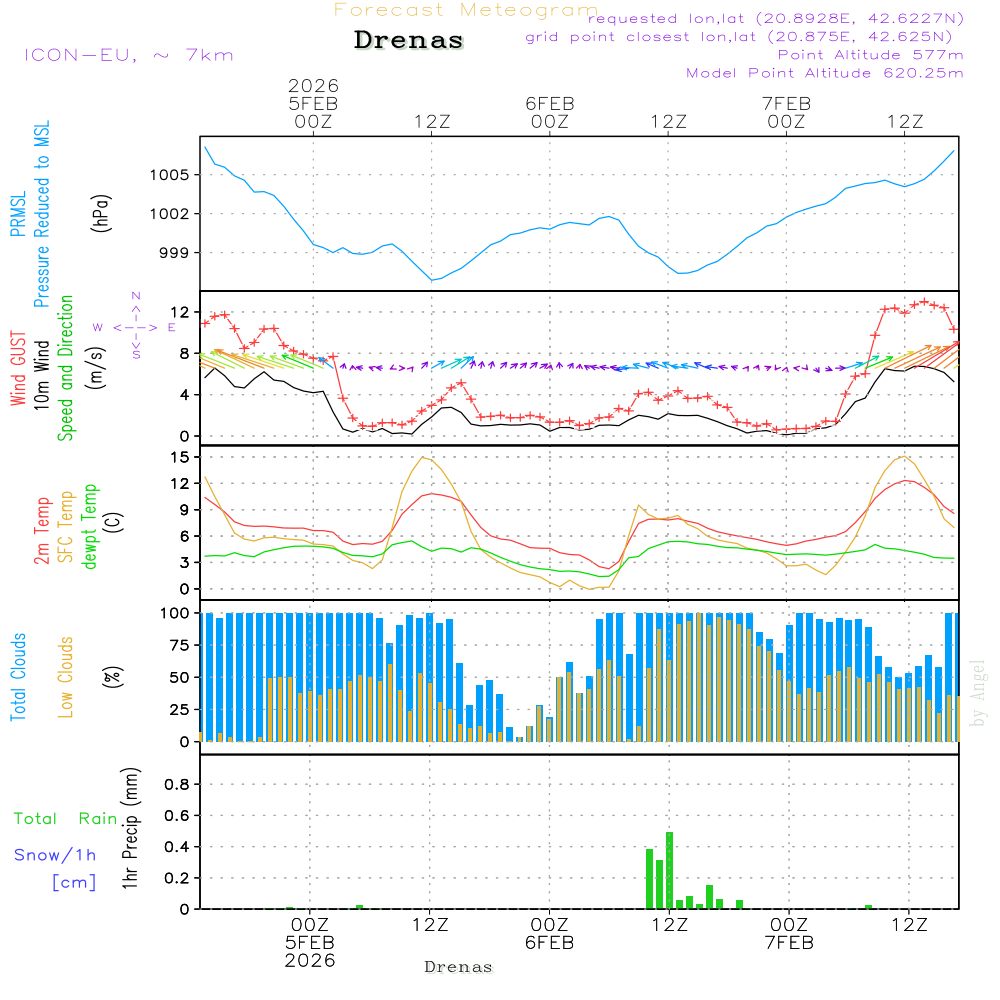Click the ICON-EU ~7km model label
The image size is (1000, 1000).
[x=128, y=55]
